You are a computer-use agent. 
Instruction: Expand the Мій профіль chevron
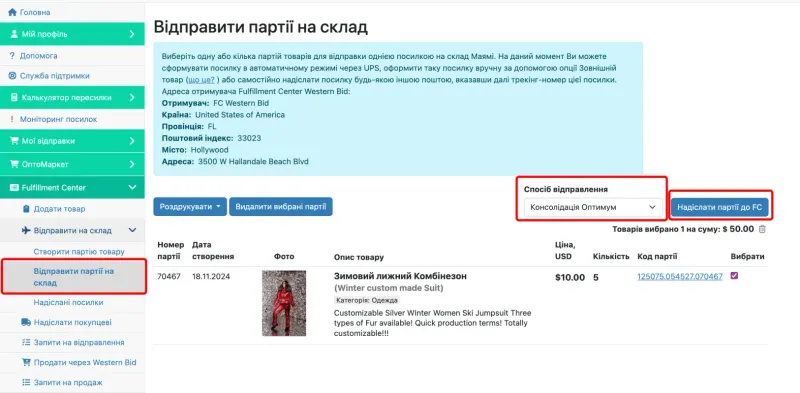point(132,34)
